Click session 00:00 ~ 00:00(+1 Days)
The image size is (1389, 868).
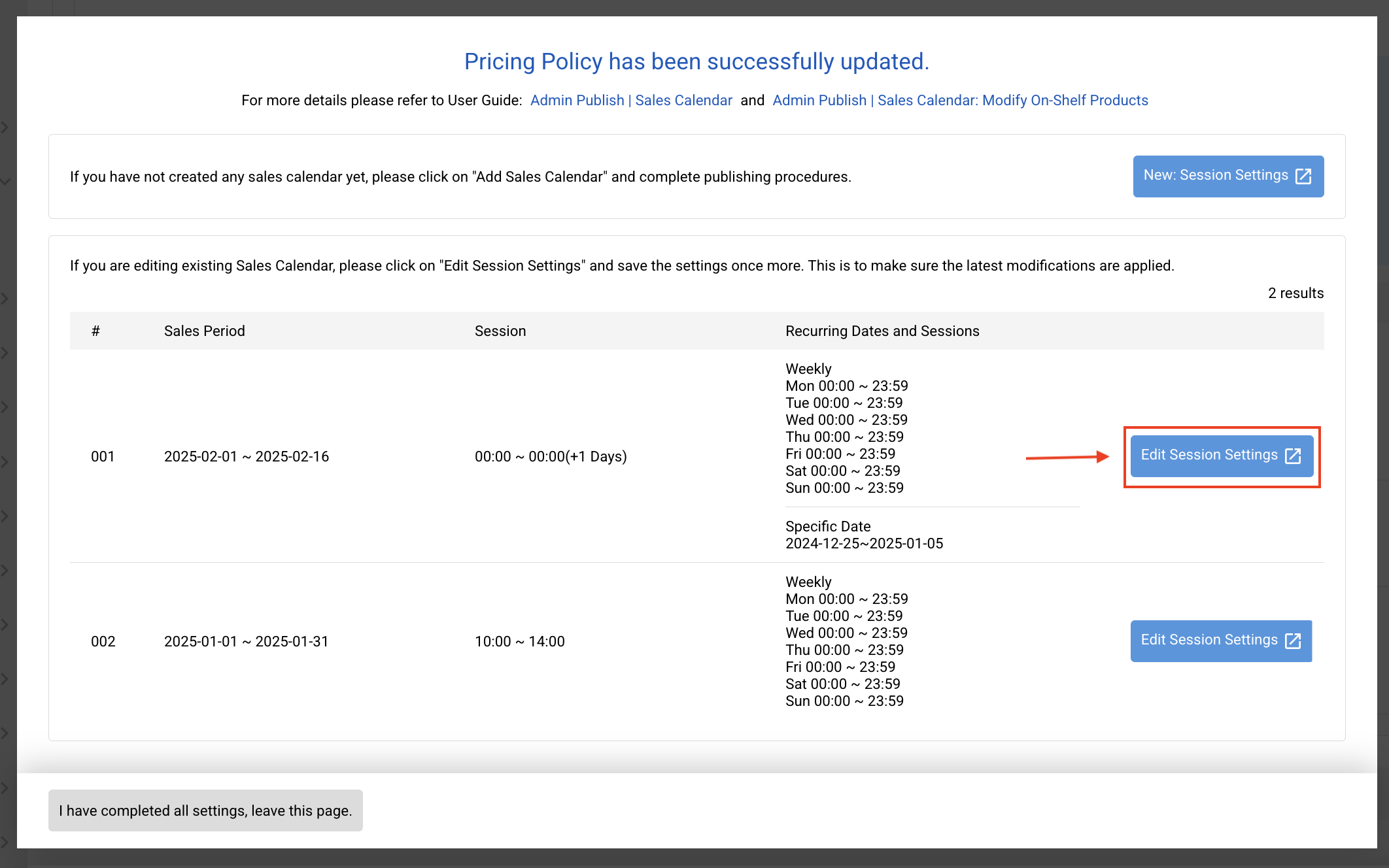(x=550, y=456)
